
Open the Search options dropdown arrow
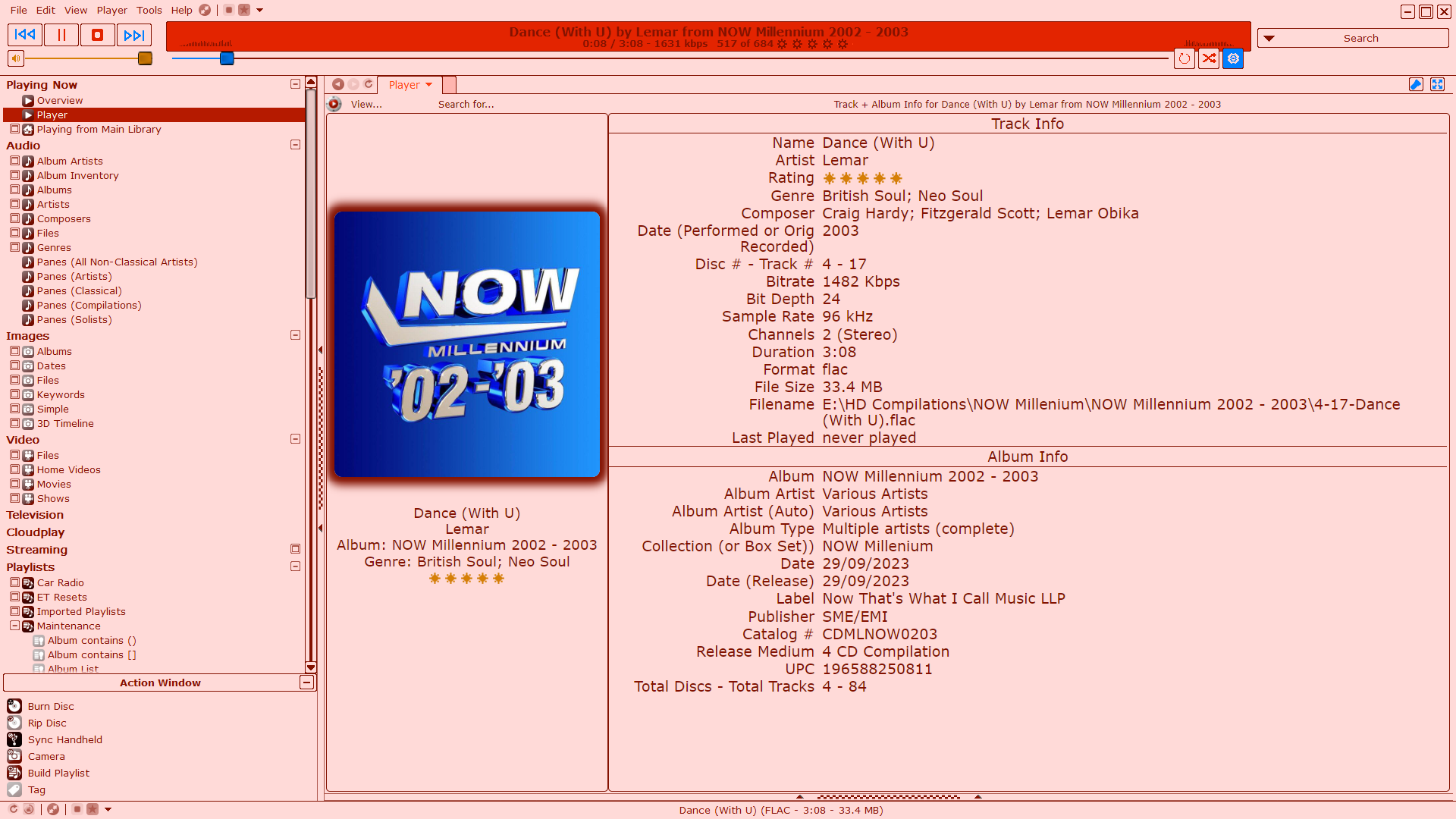[1269, 38]
